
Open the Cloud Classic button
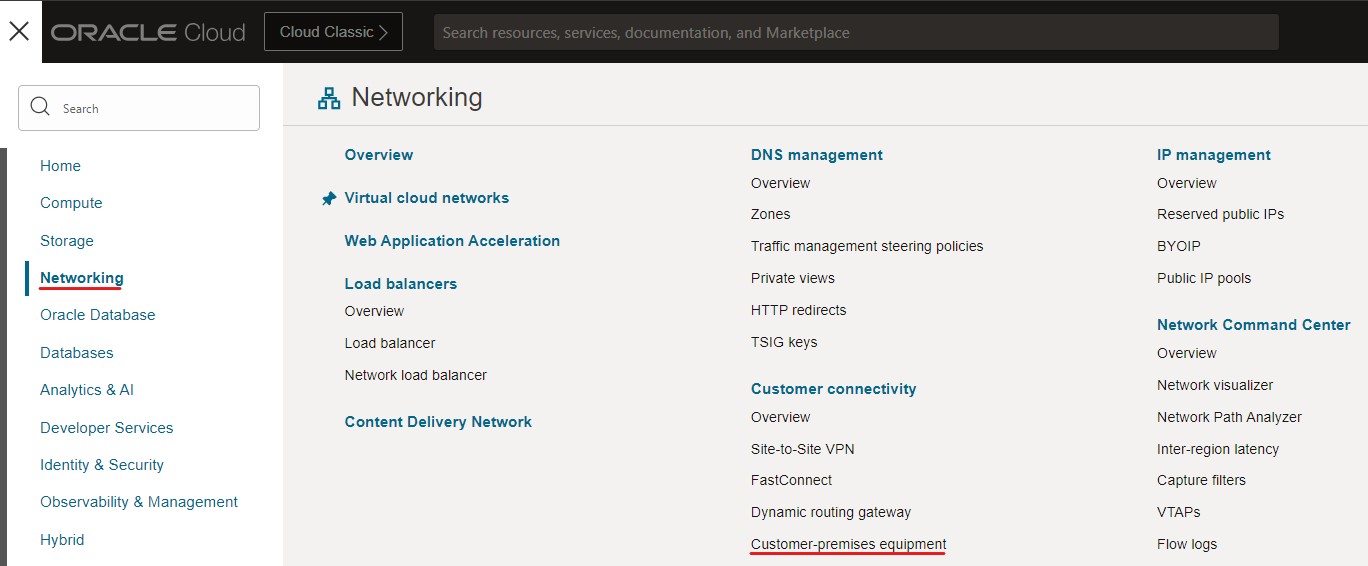[333, 32]
